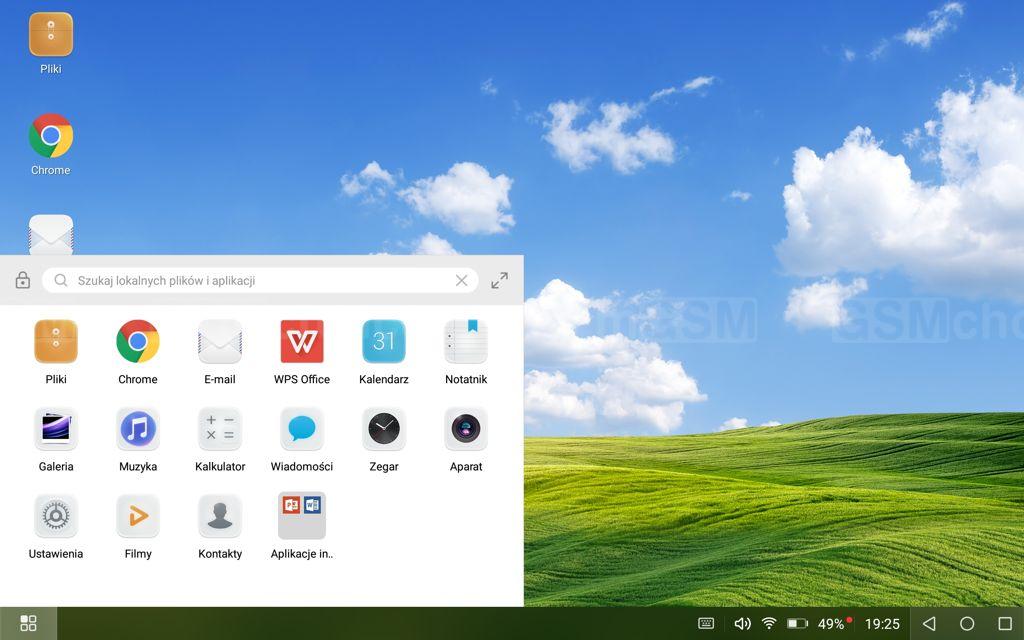Viewport: 1024px width, 640px height.
Task: Toggle the lock icon beside search
Action: (23, 281)
